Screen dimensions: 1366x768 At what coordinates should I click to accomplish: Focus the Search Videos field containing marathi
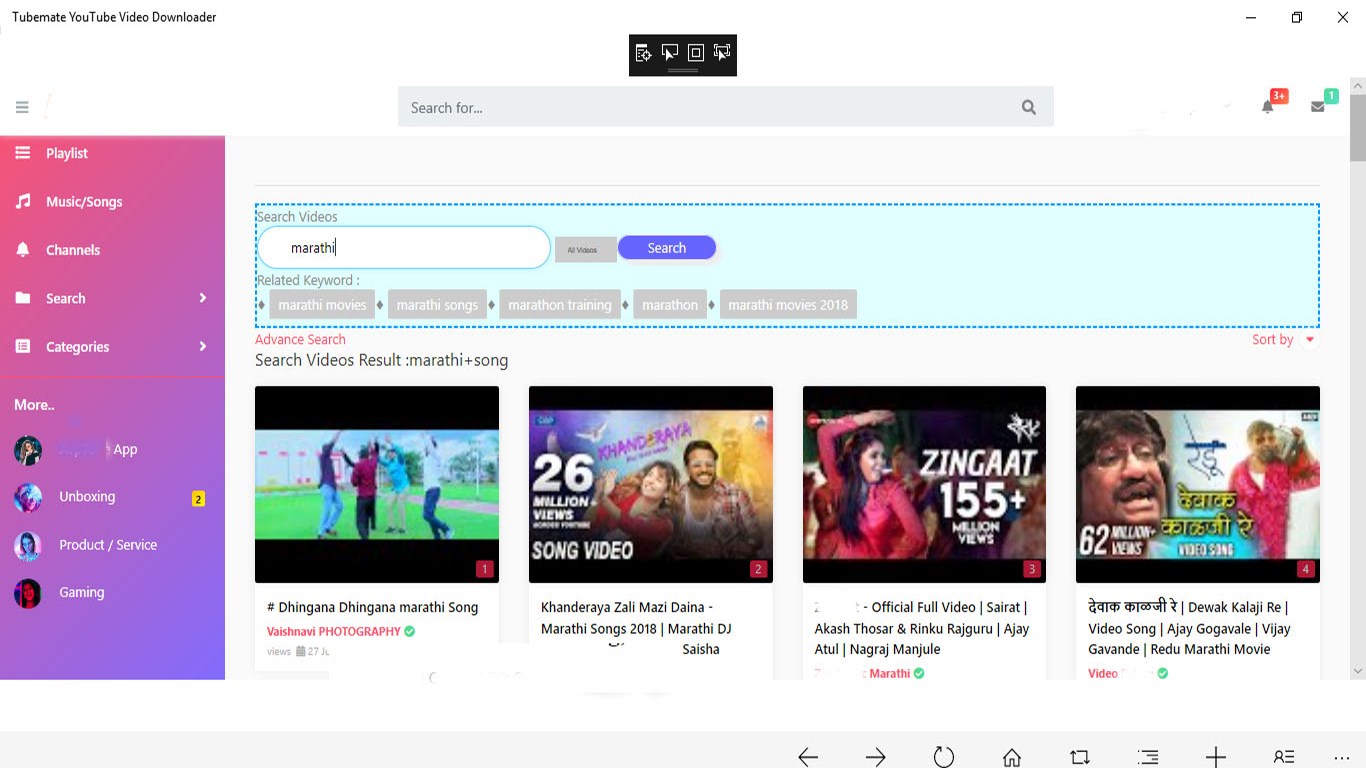(x=404, y=248)
